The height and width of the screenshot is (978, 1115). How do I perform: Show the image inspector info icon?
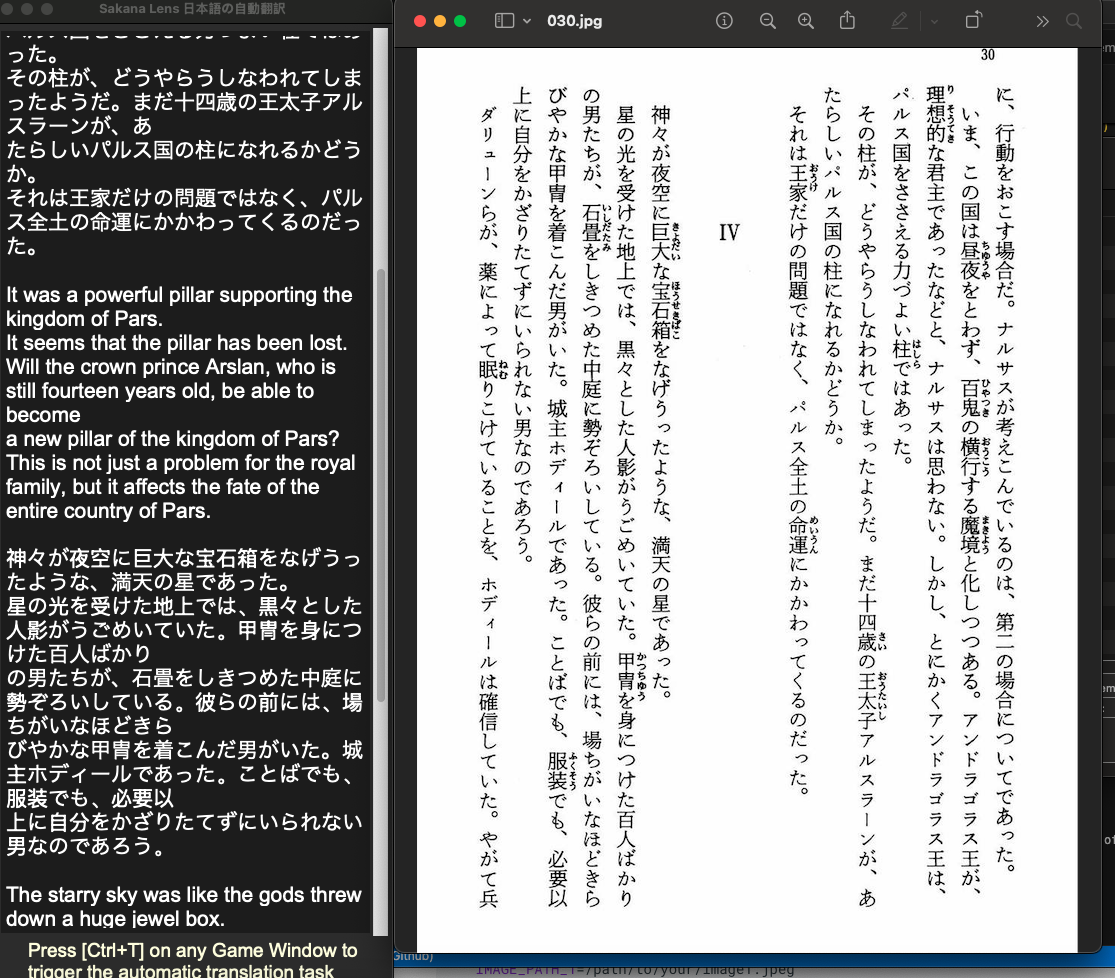pyautogui.click(x=724, y=21)
